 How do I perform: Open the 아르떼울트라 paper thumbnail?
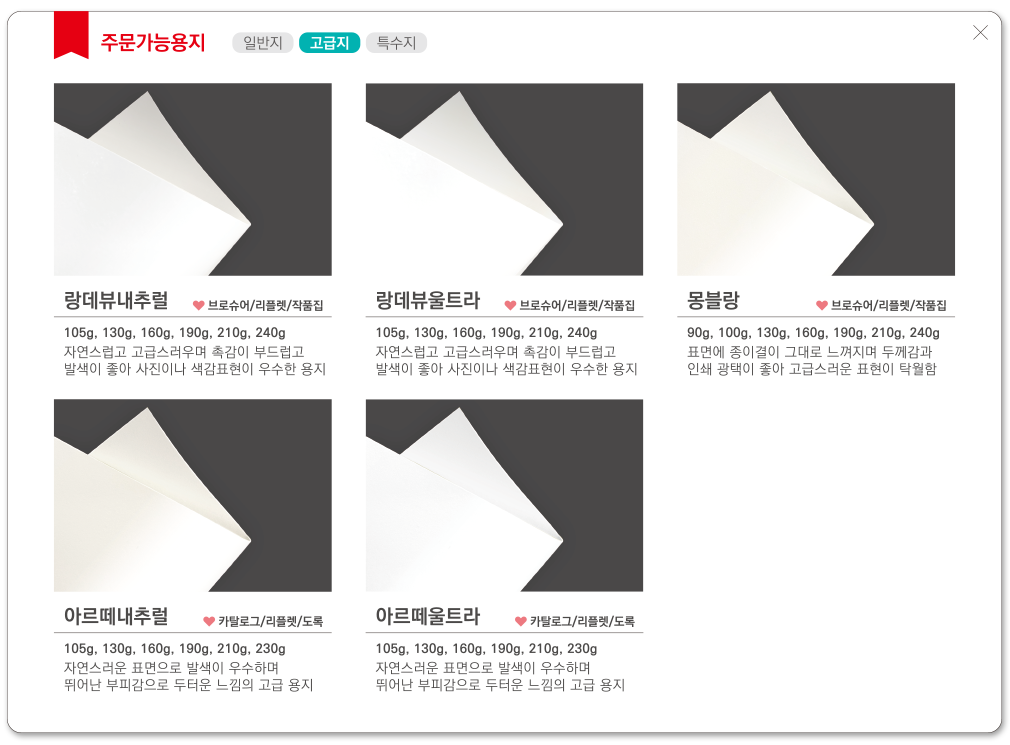504,495
